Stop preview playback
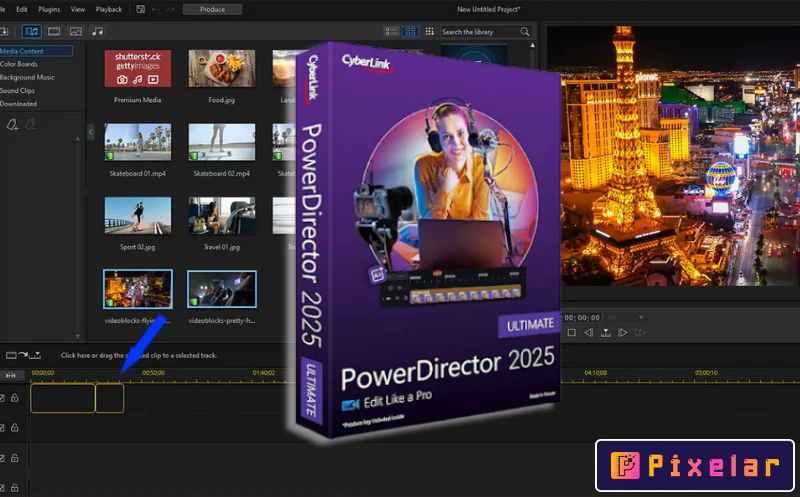Image resolution: width=800 pixels, height=497 pixels. pyautogui.click(x=571, y=333)
